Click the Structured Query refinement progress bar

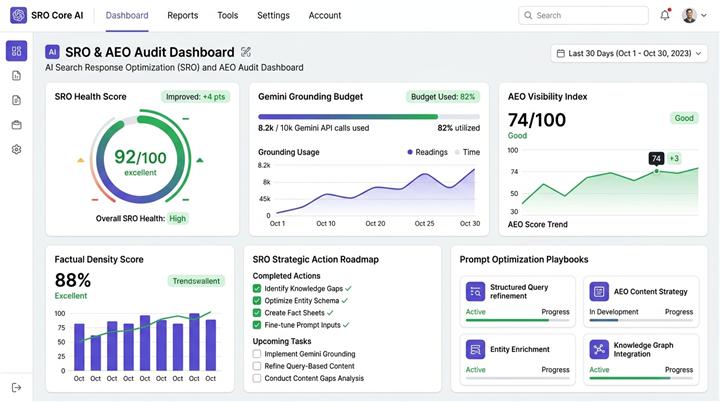coord(518,320)
